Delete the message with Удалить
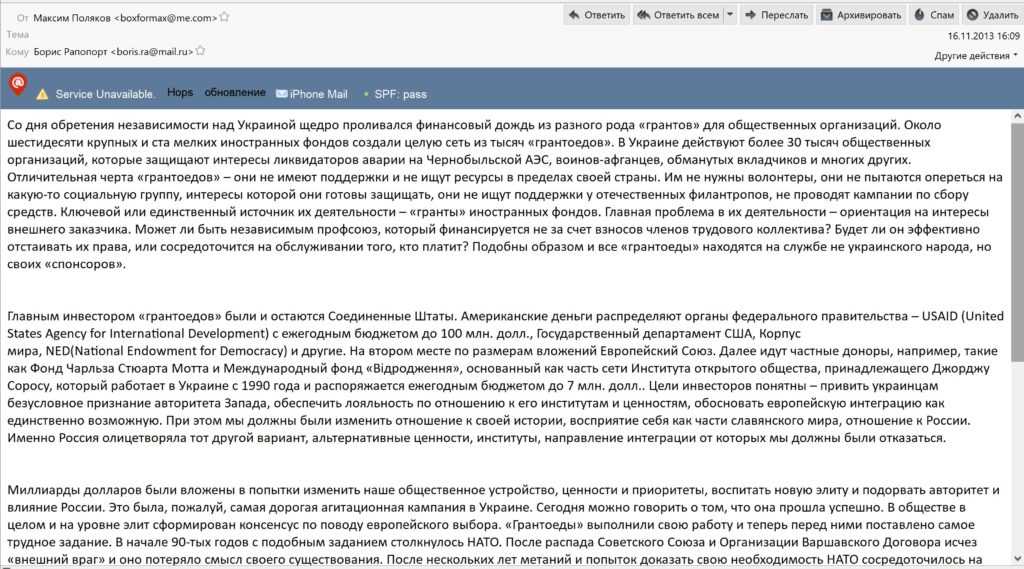The image size is (1024, 569). pos(992,14)
